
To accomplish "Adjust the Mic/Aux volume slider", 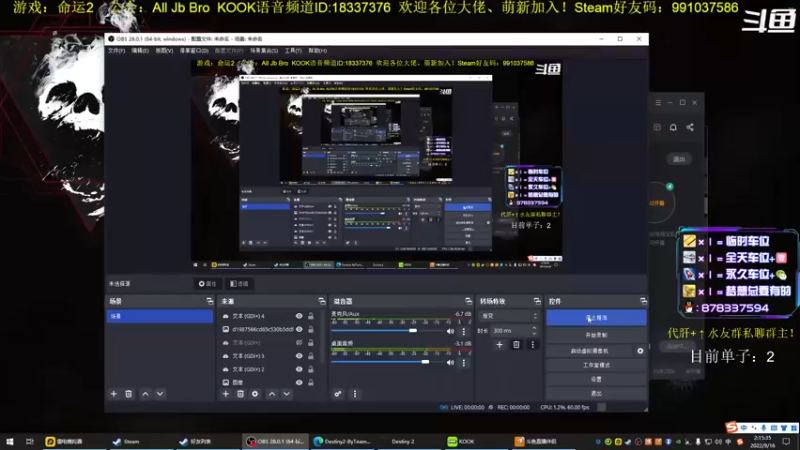I will pyautogui.click(x=413, y=331).
